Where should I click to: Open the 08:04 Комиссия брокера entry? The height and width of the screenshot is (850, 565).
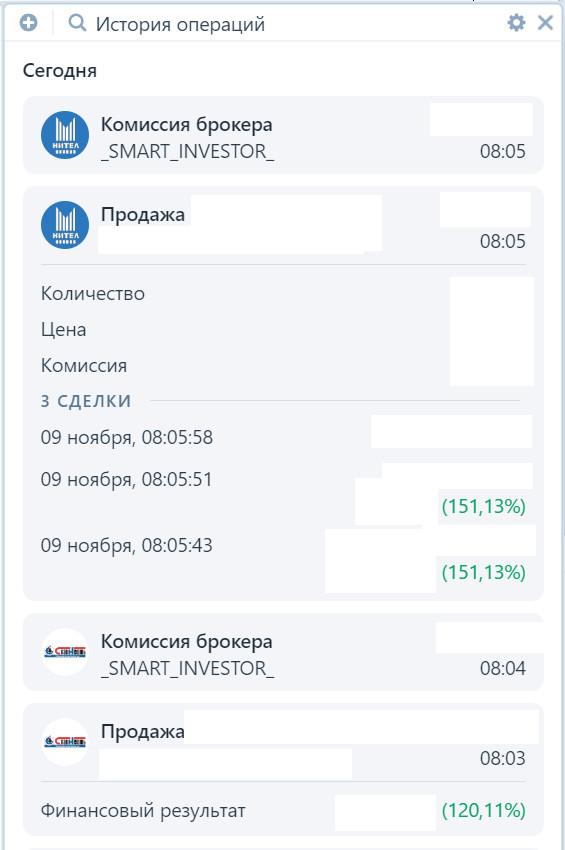tap(283, 652)
